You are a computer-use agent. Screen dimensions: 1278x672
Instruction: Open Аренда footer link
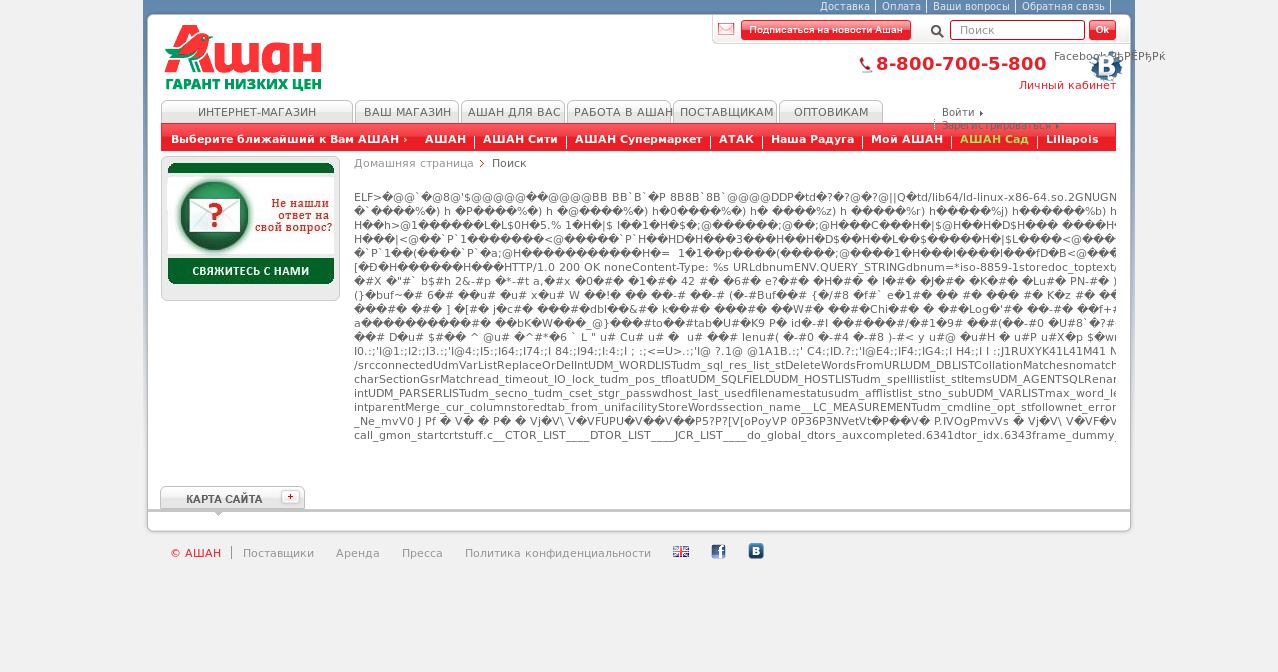(358, 553)
